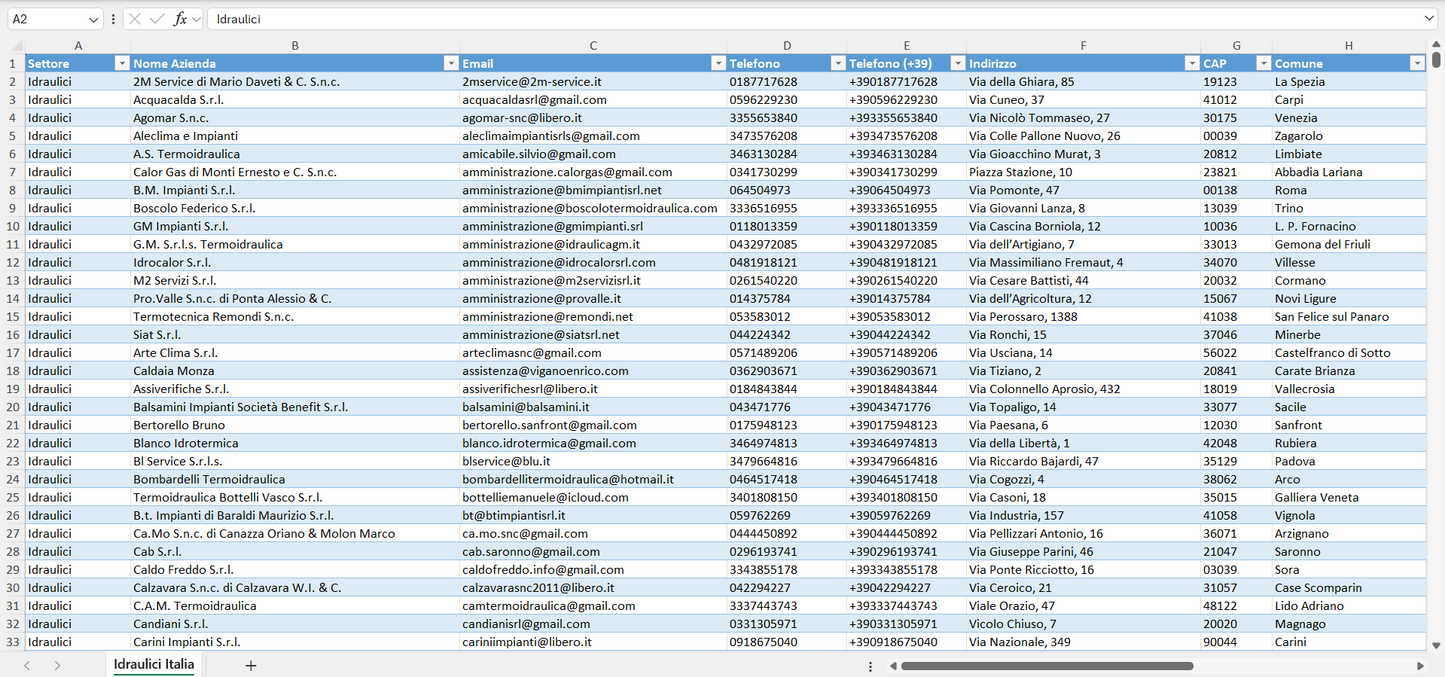The width and height of the screenshot is (1445, 677).
Task: Open the Comune column filter dropdown
Action: (x=1416, y=63)
